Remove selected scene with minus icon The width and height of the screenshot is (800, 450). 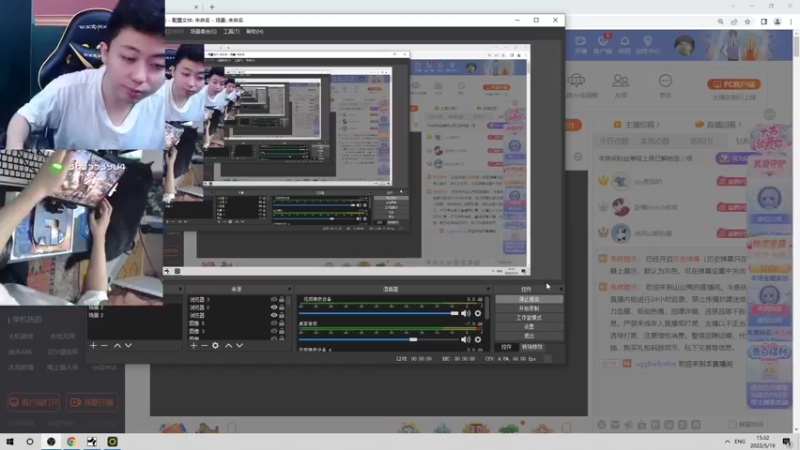tap(104, 345)
